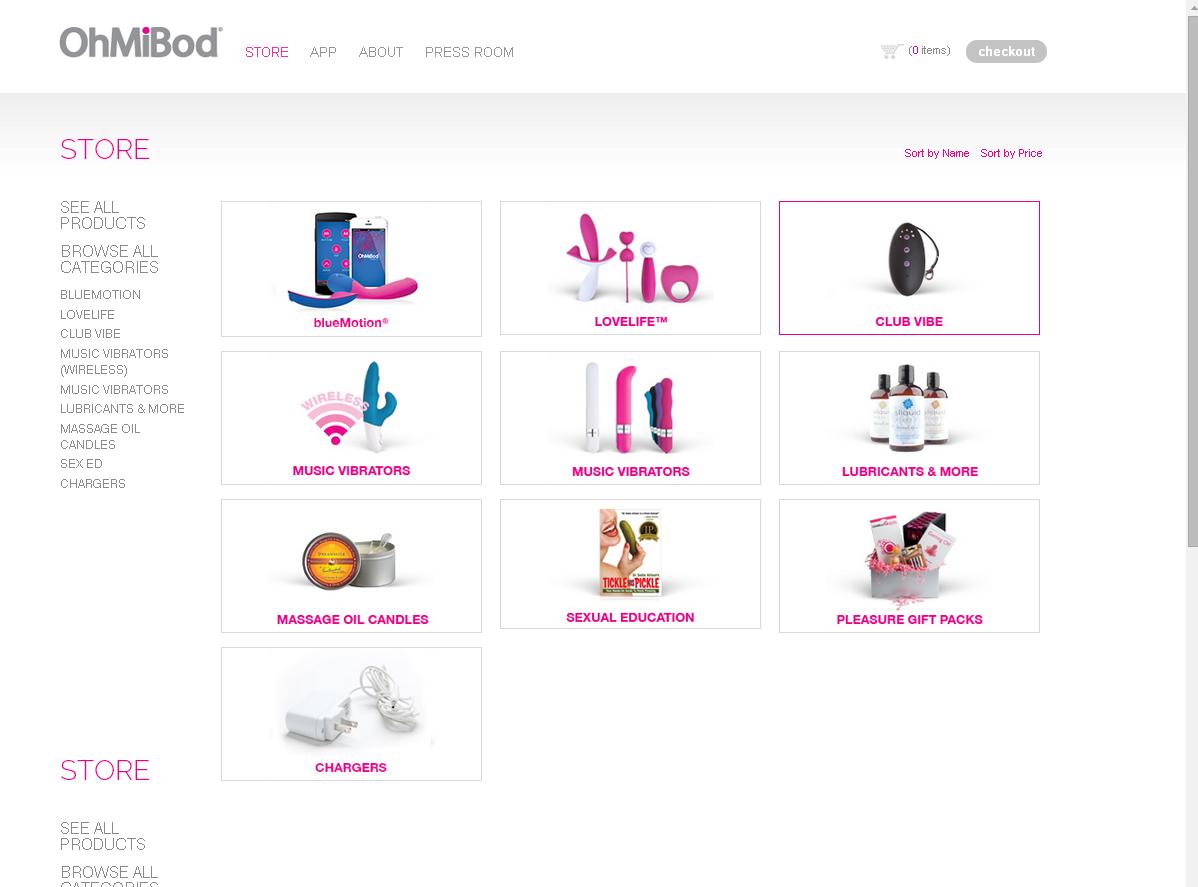Open the Club Vibe category tile
Screen dimensions: 1198x887
pyautogui.click(x=909, y=267)
